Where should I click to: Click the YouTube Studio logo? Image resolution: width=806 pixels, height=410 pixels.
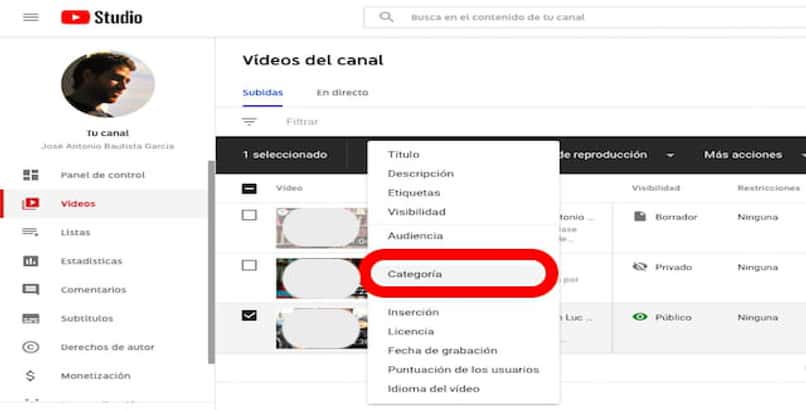pos(101,17)
